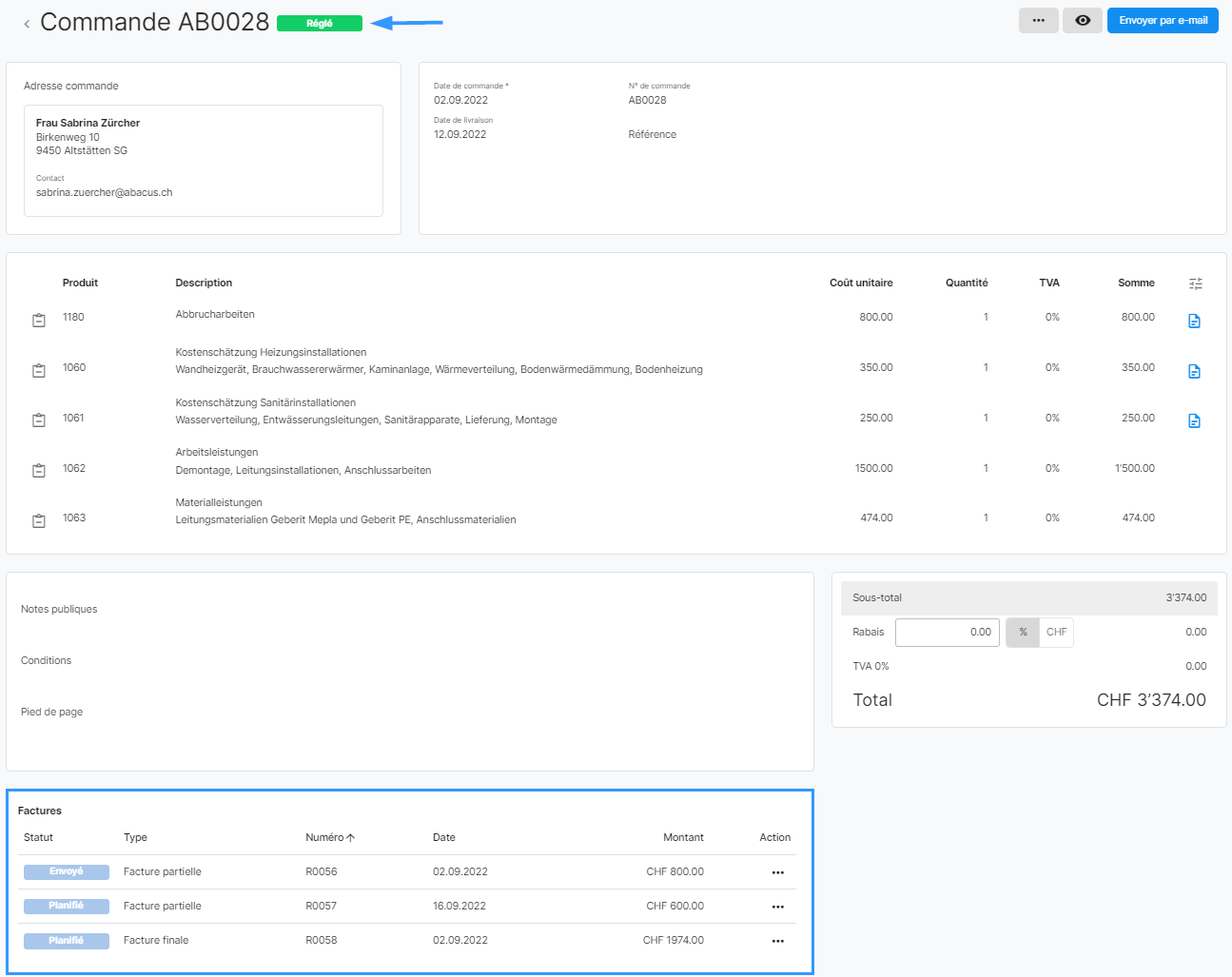Open document icon for product 1060 row
The width and height of the screenshot is (1232, 977).
pos(1194,372)
